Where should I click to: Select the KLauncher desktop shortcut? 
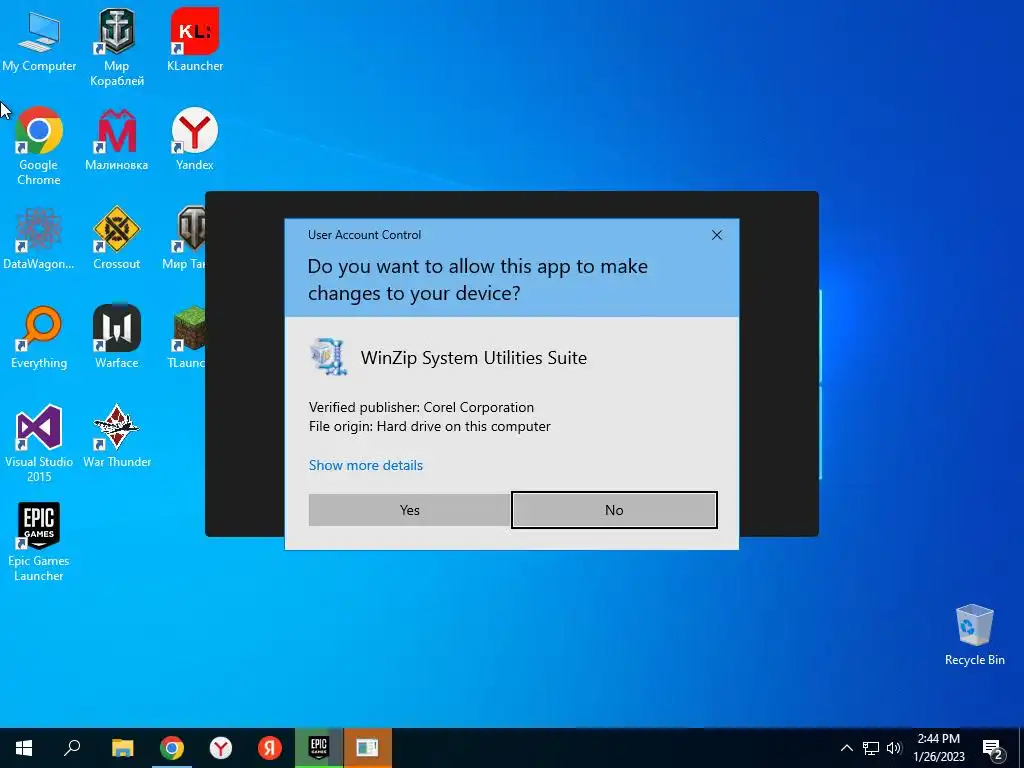pos(195,40)
